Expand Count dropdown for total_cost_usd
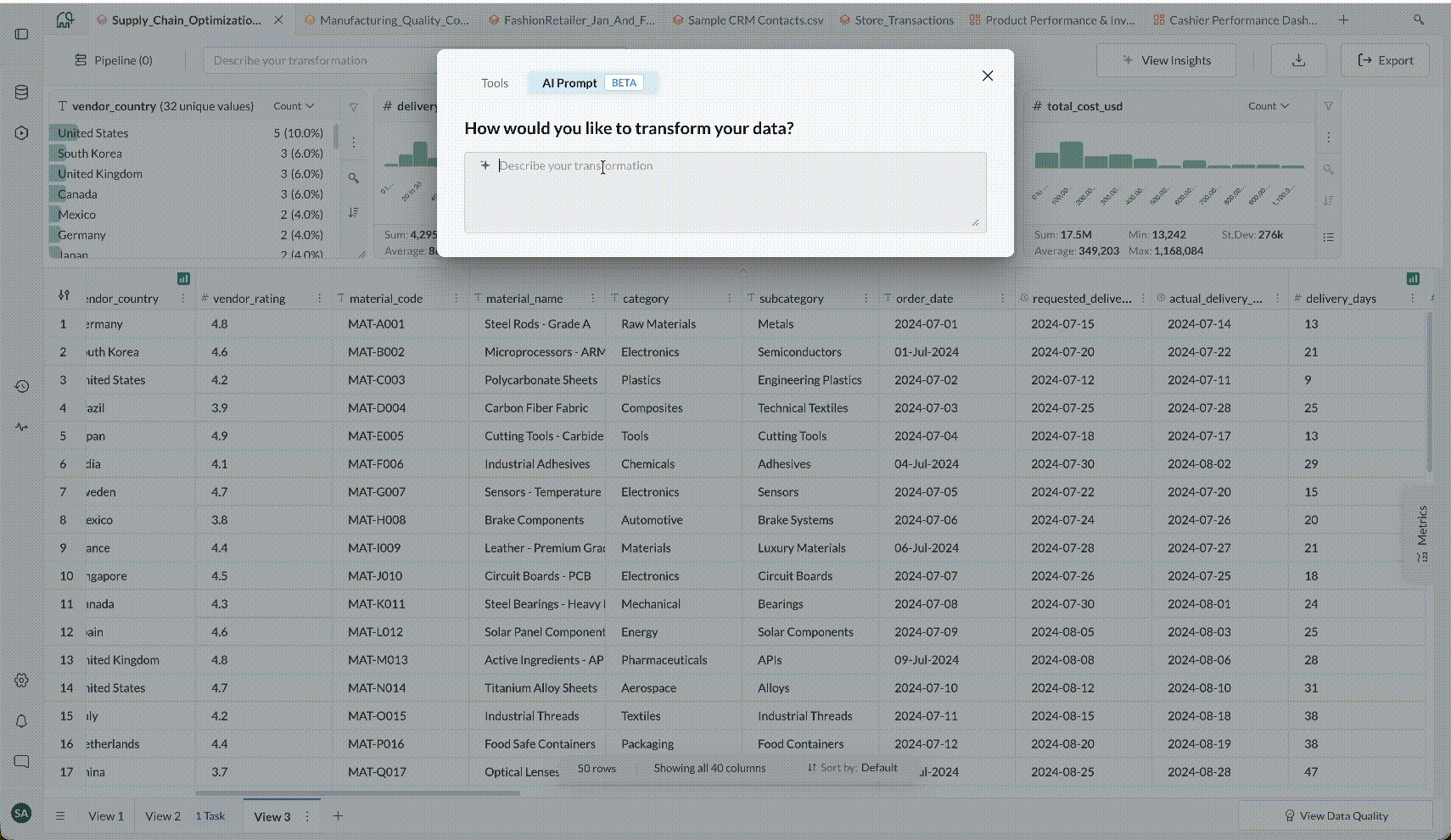 (1269, 106)
